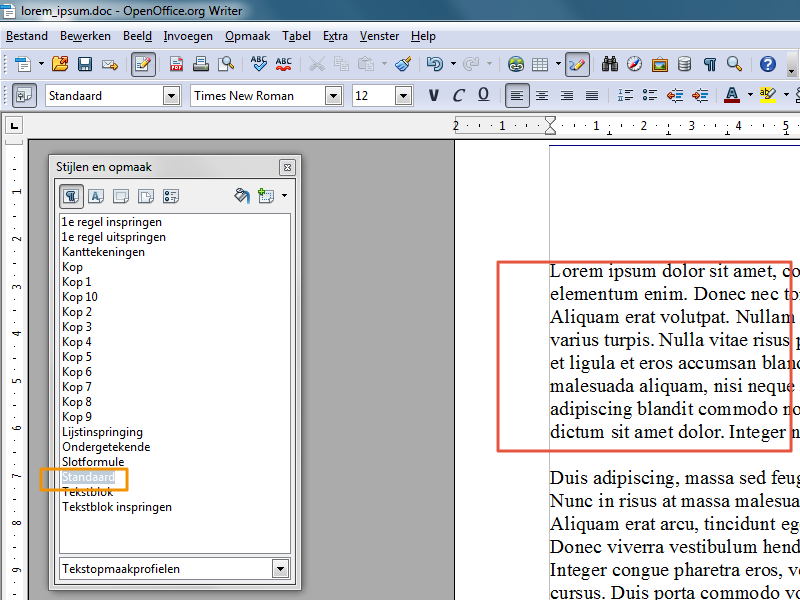Toggle Underline (O) formatting button
Image resolution: width=800 pixels, height=600 pixels.
pos(483,95)
